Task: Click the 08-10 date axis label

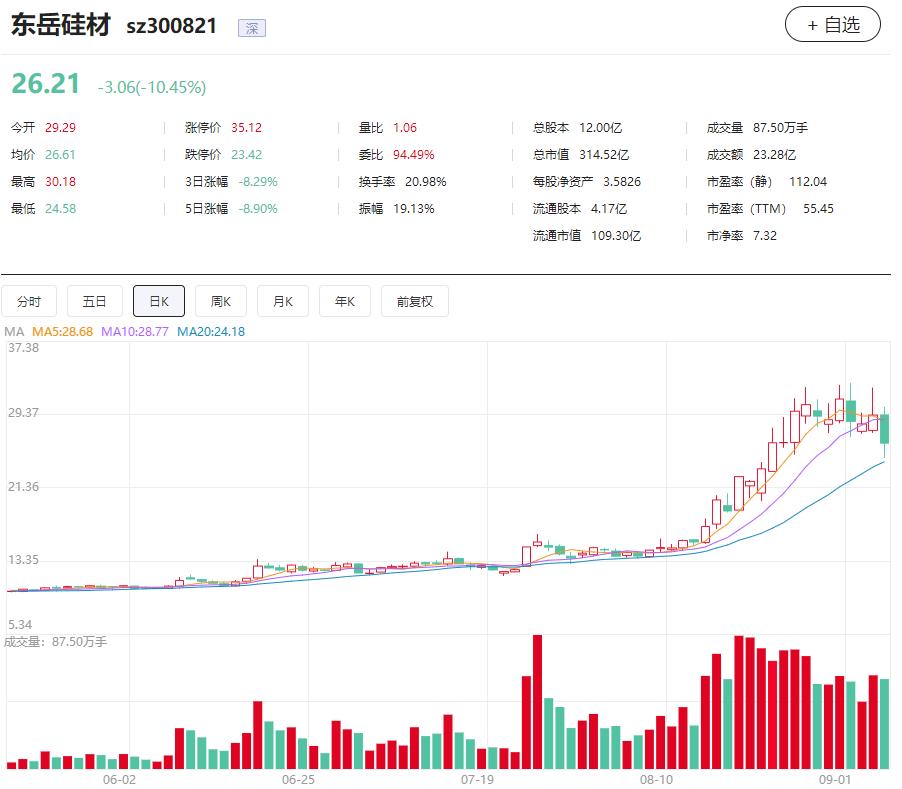Action: pos(656,780)
